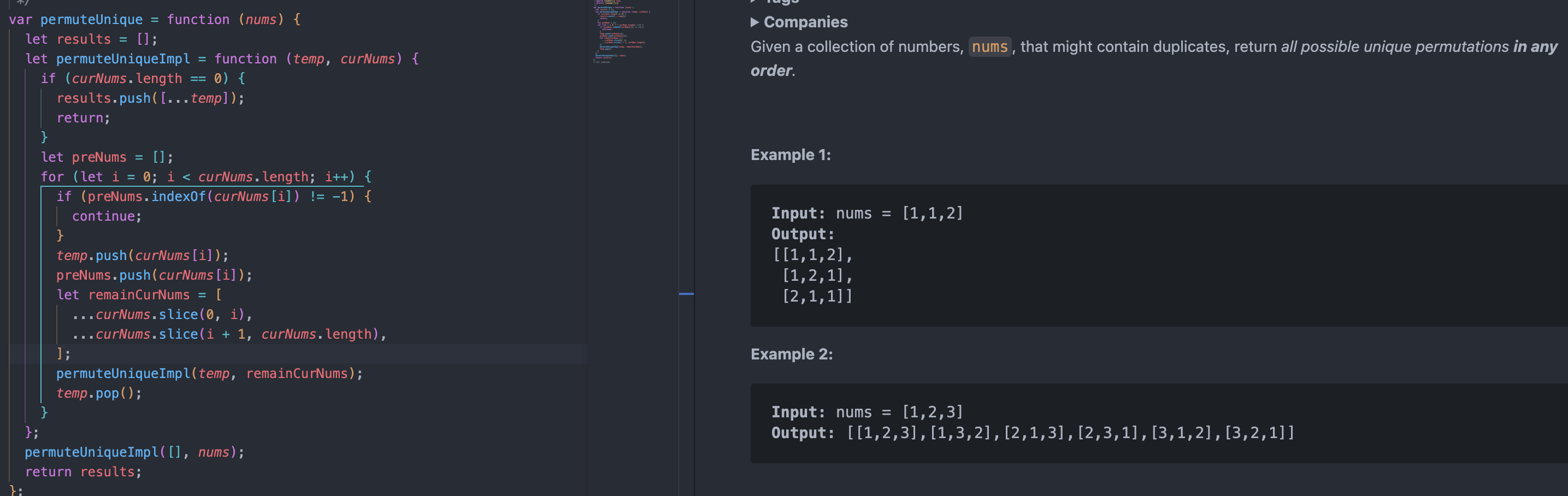
Task: Click the temp.pop() line
Action: click(x=98, y=393)
